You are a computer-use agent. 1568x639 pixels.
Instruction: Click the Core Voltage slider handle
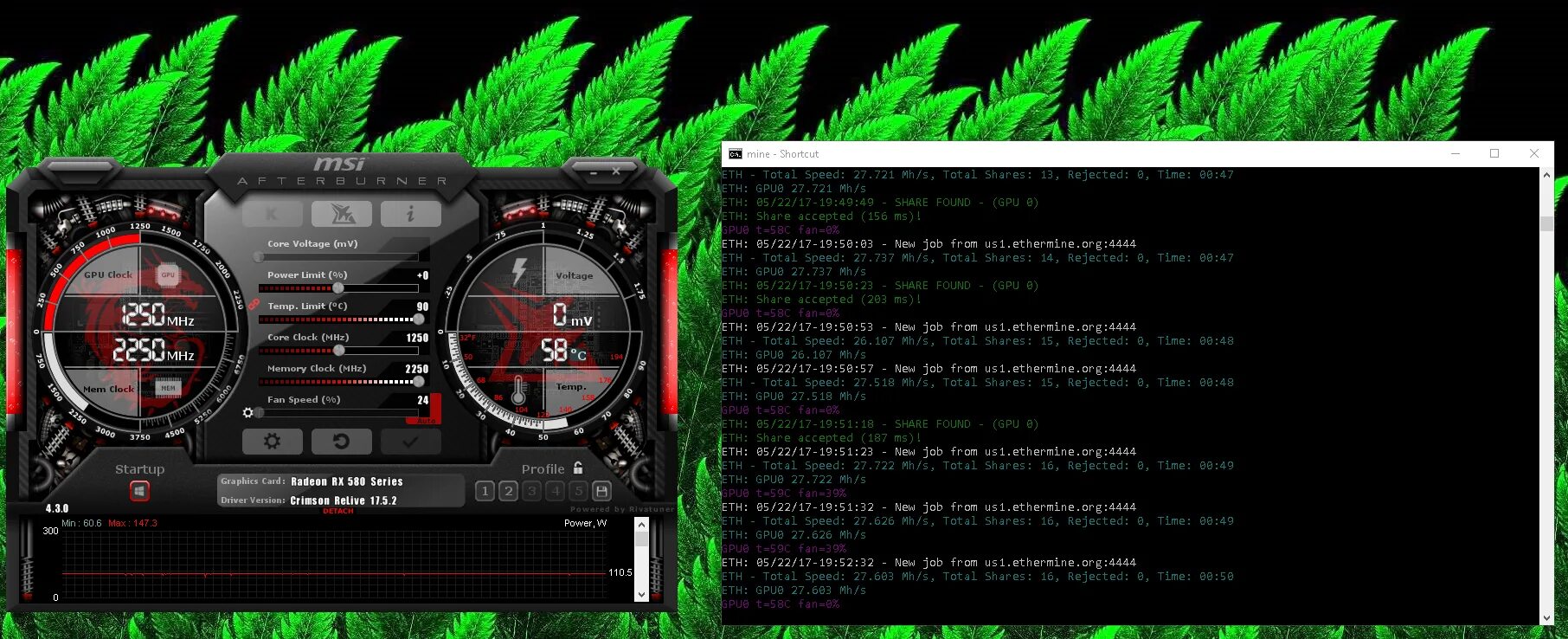(x=259, y=257)
